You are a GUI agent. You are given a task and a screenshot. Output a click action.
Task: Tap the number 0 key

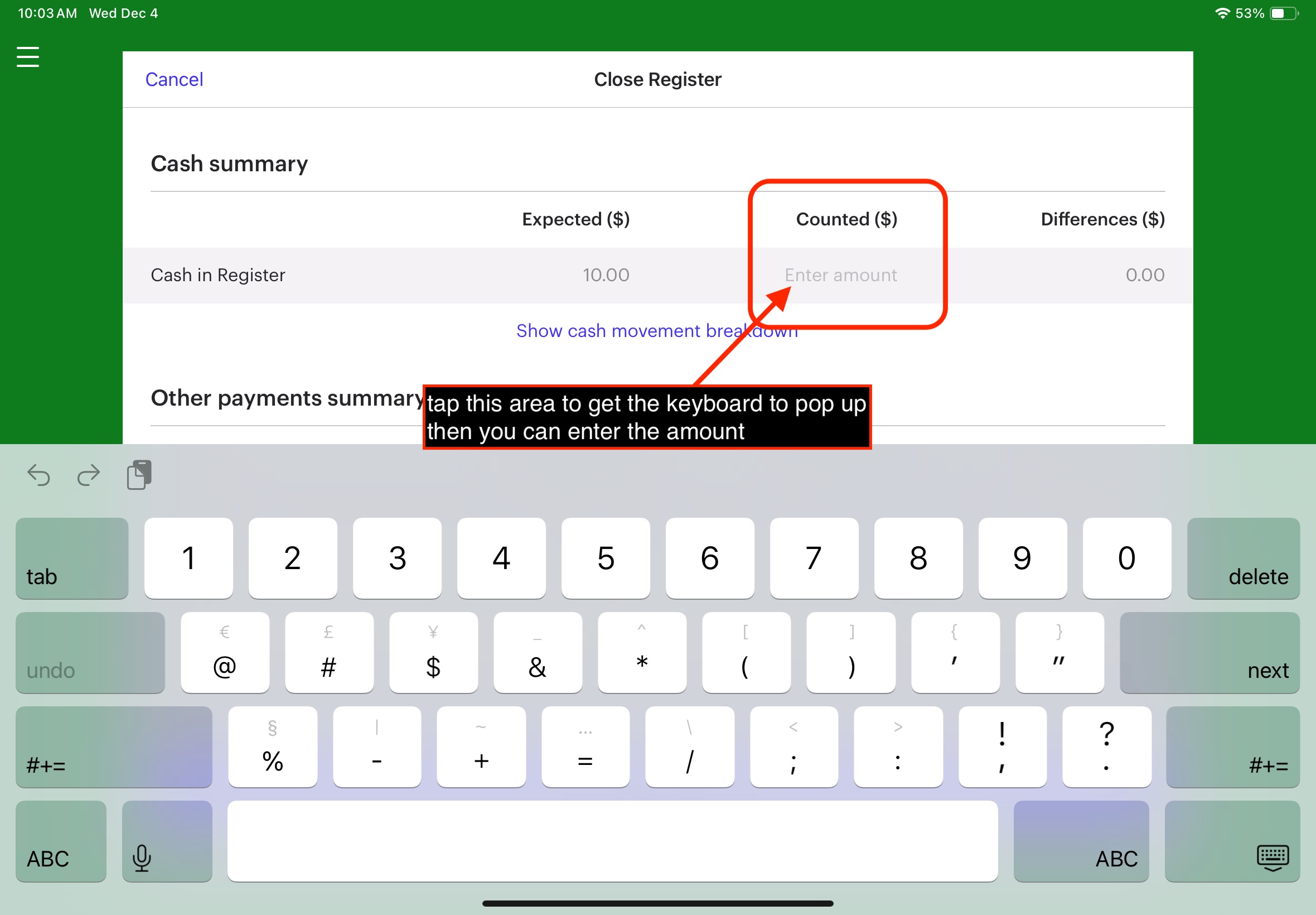coord(1127,558)
